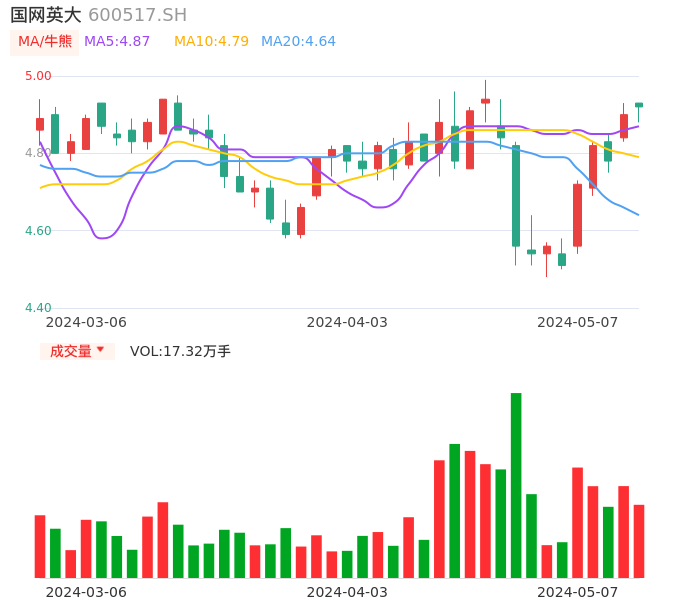This screenshot has height=606, width=686.
Task: Toggle the MA10:4.79 legend label
Action: coord(211,42)
